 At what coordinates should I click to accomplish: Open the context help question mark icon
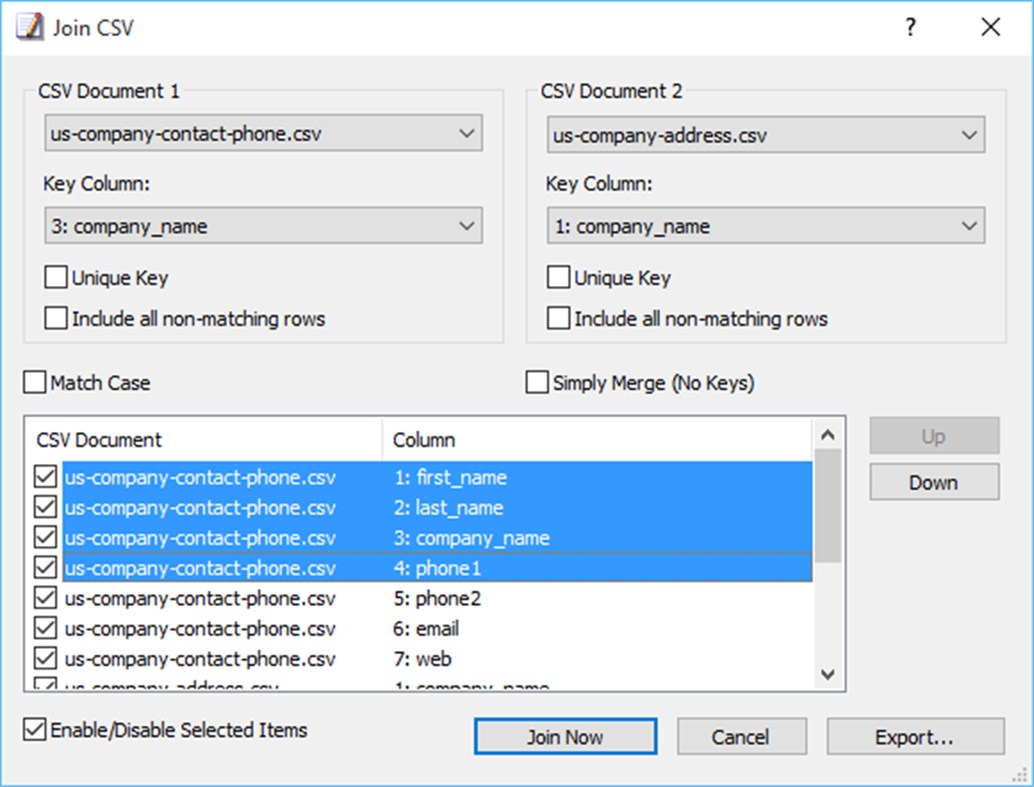(910, 27)
